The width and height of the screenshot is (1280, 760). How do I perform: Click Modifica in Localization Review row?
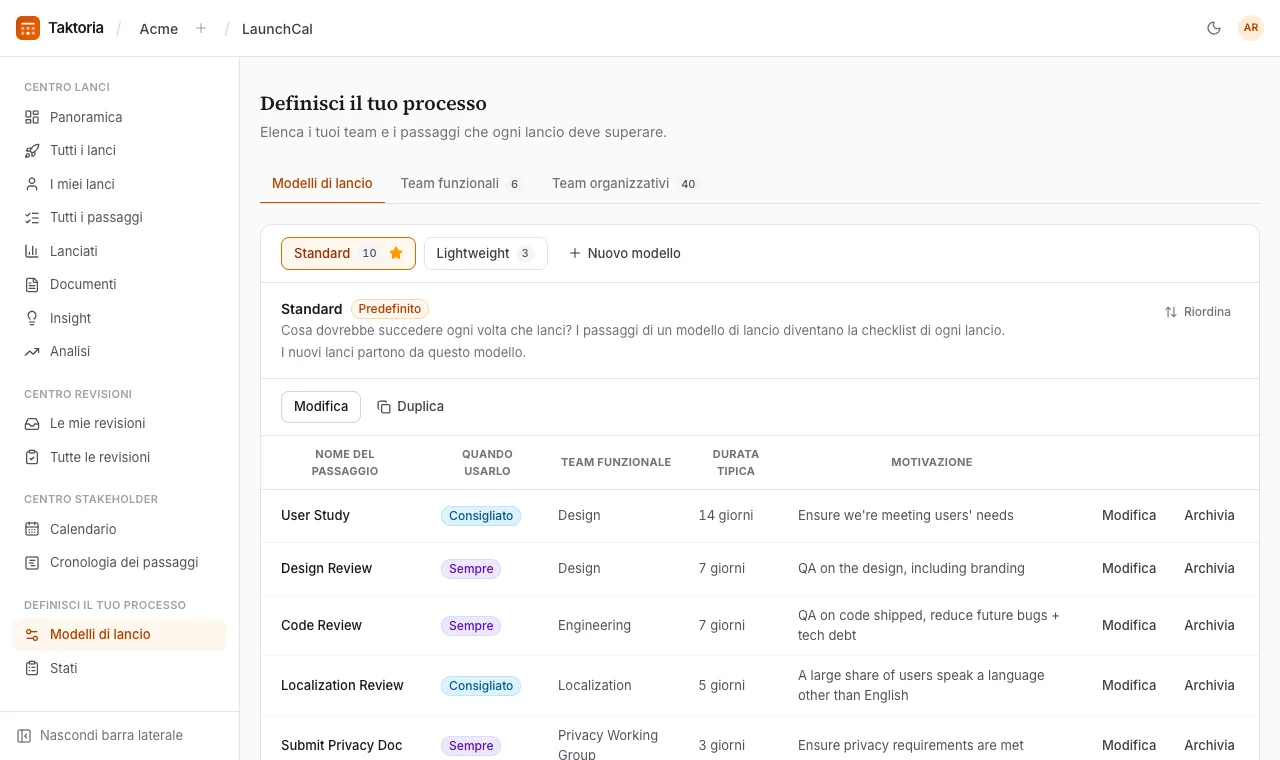[1129, 685]
